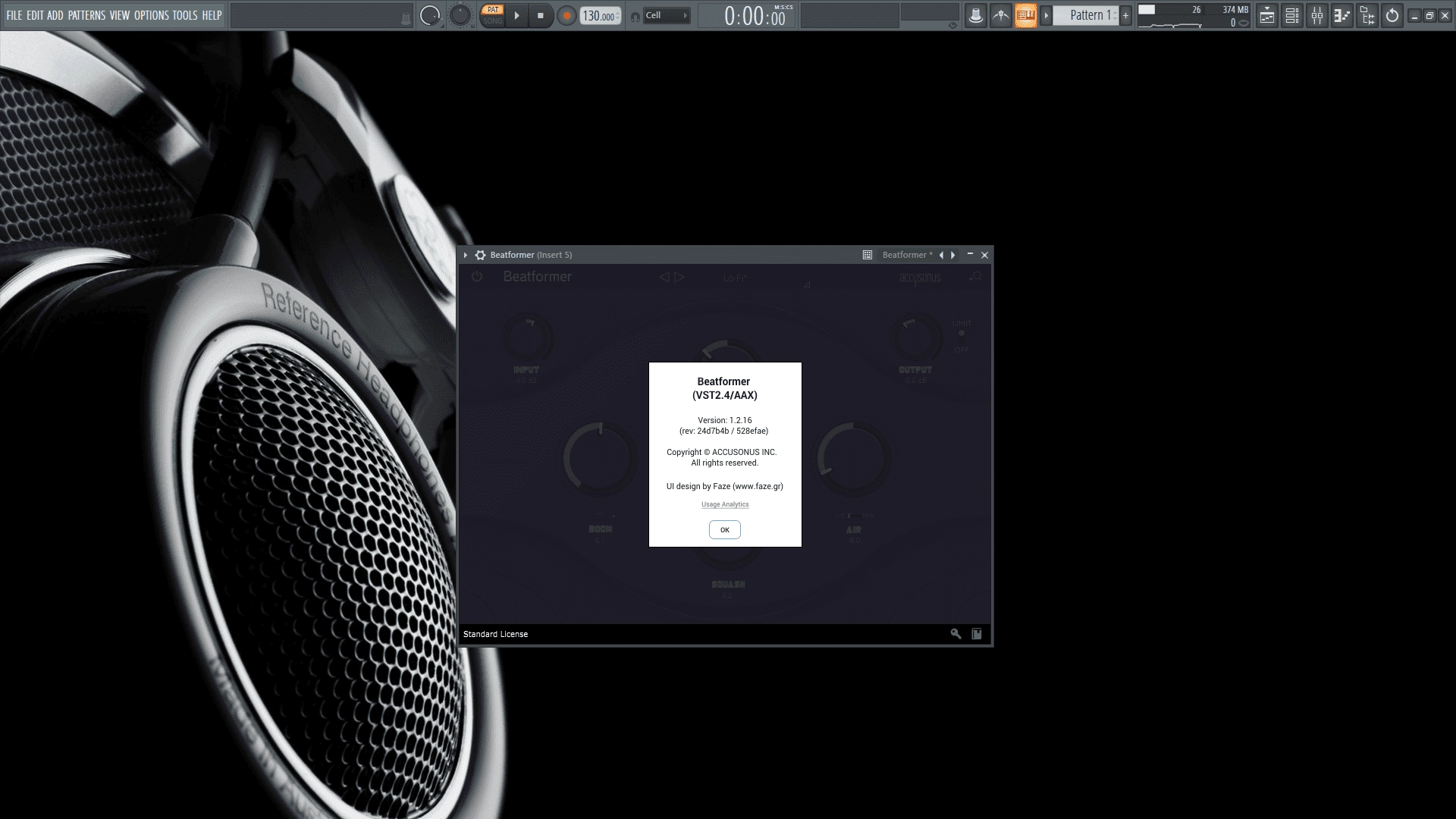1456x819 pixels.
Task: Expand the pattern options arrow
Action: click(x=1046, y=15)
